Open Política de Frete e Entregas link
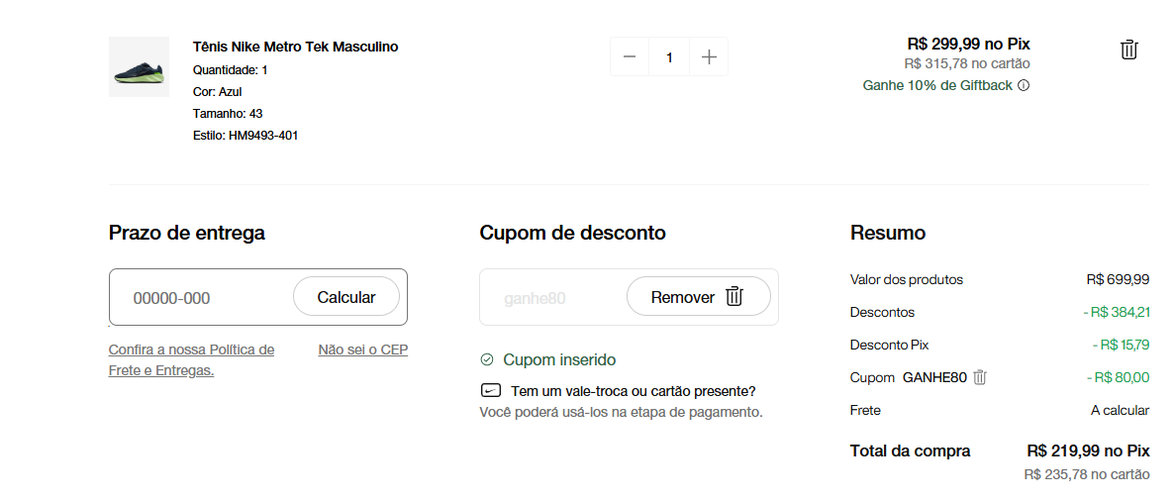This screenshot has width=1174, height=500. coord(191,360)
